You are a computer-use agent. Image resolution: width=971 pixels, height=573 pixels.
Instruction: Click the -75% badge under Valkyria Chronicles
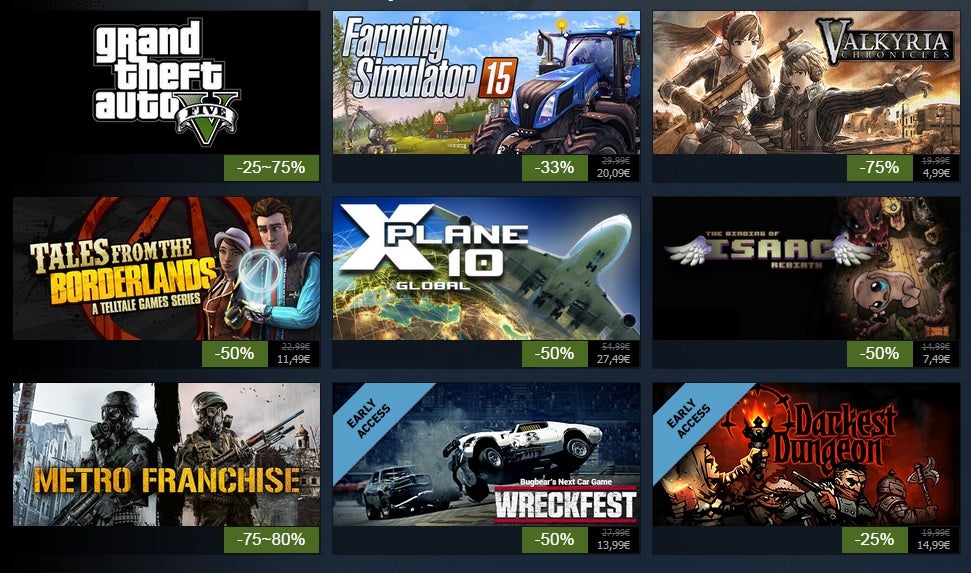coord(880,168)
